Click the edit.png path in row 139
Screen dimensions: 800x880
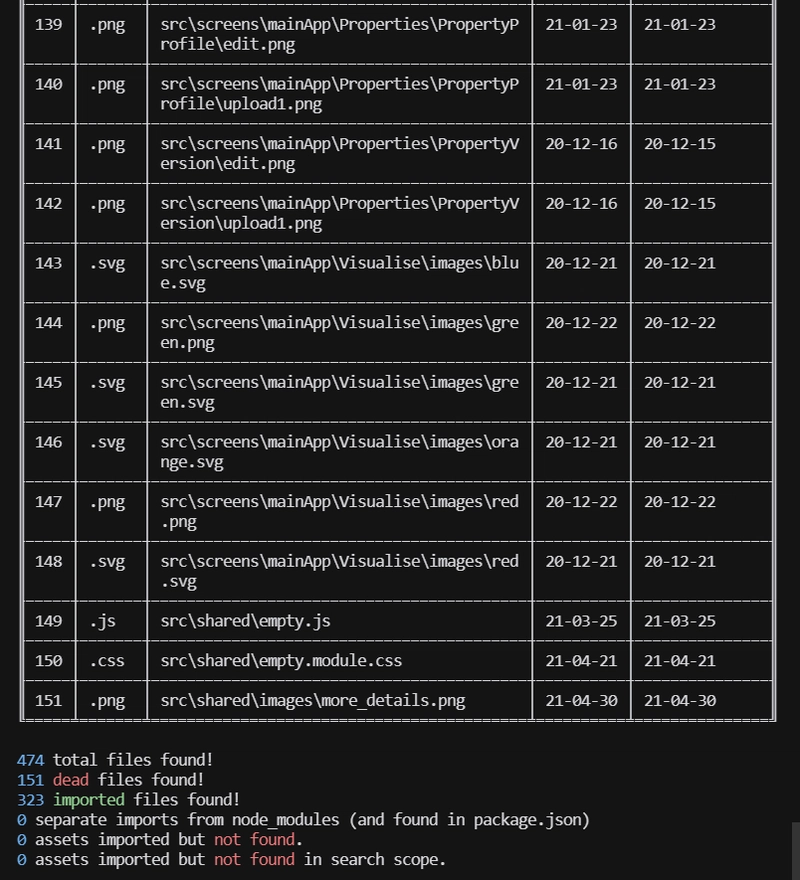340,34
